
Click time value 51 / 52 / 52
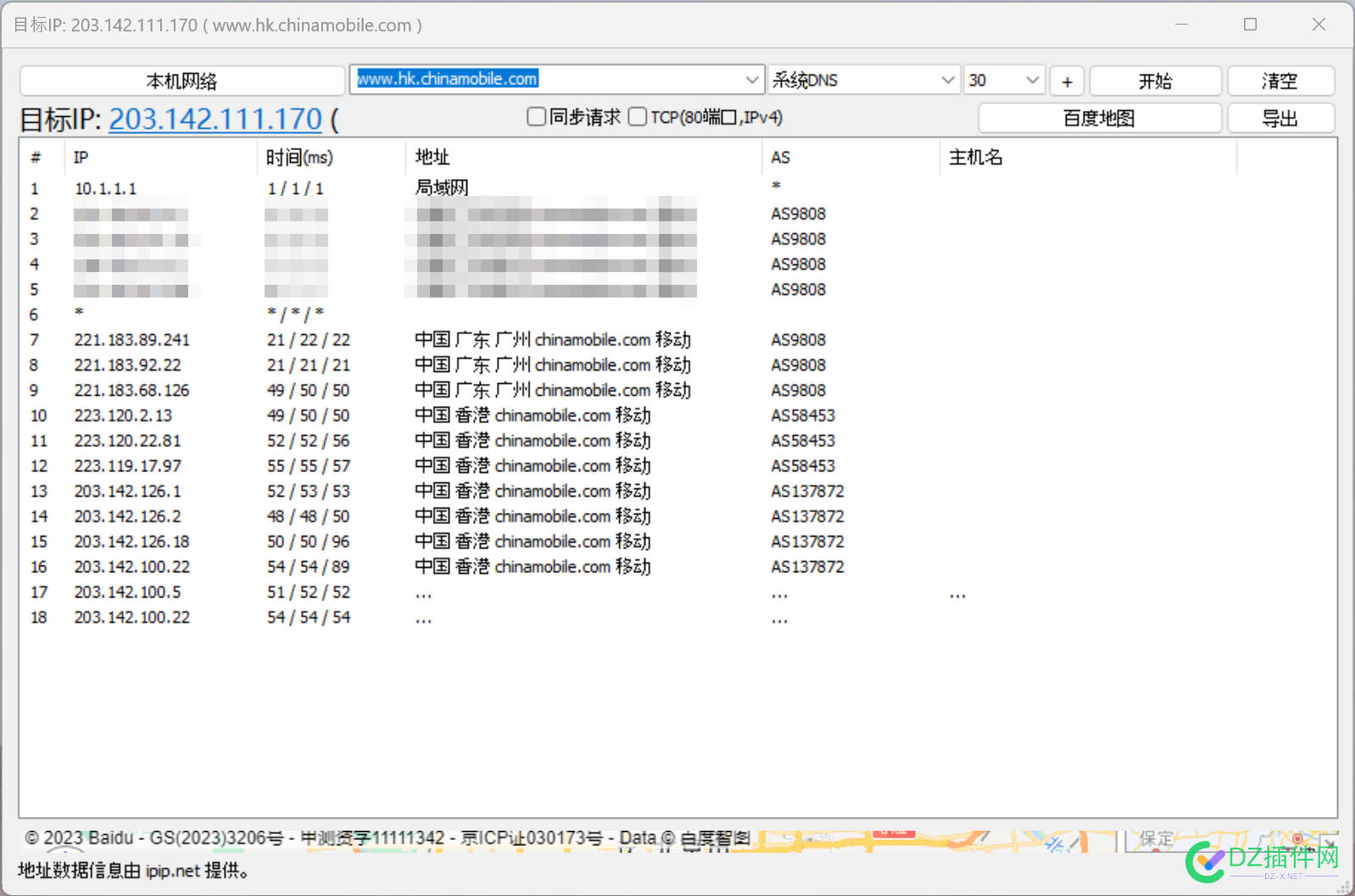[309, 593]
